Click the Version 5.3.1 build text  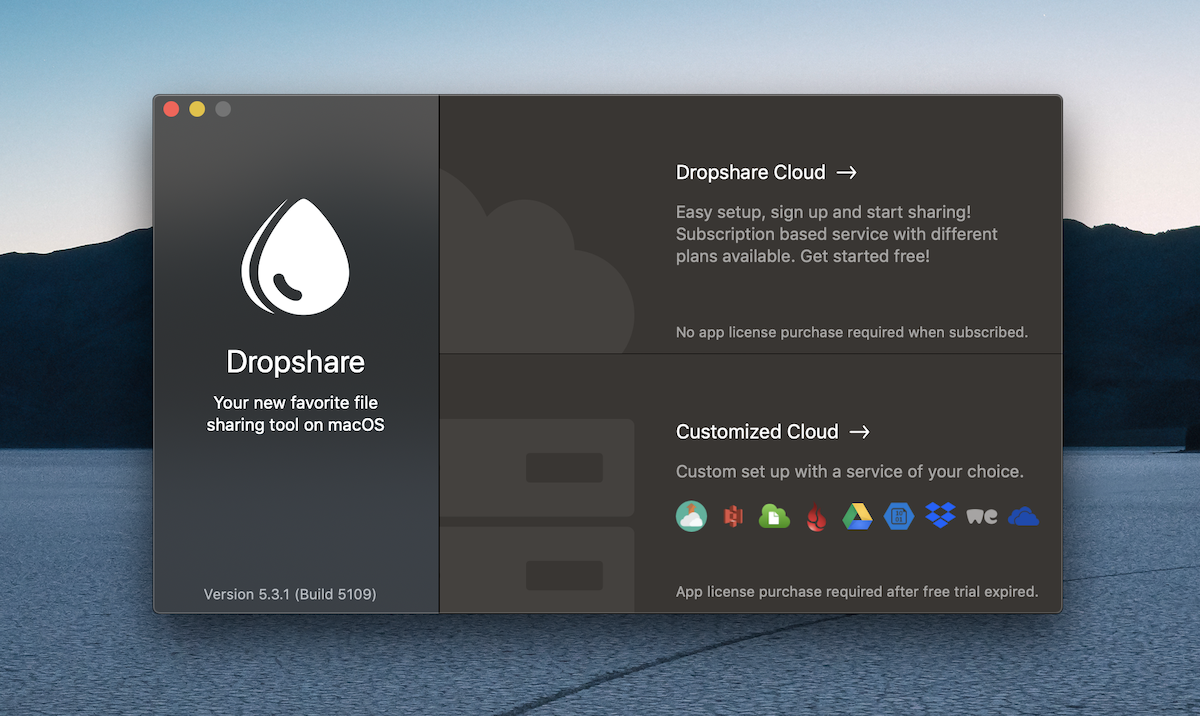tap(290, 594)
